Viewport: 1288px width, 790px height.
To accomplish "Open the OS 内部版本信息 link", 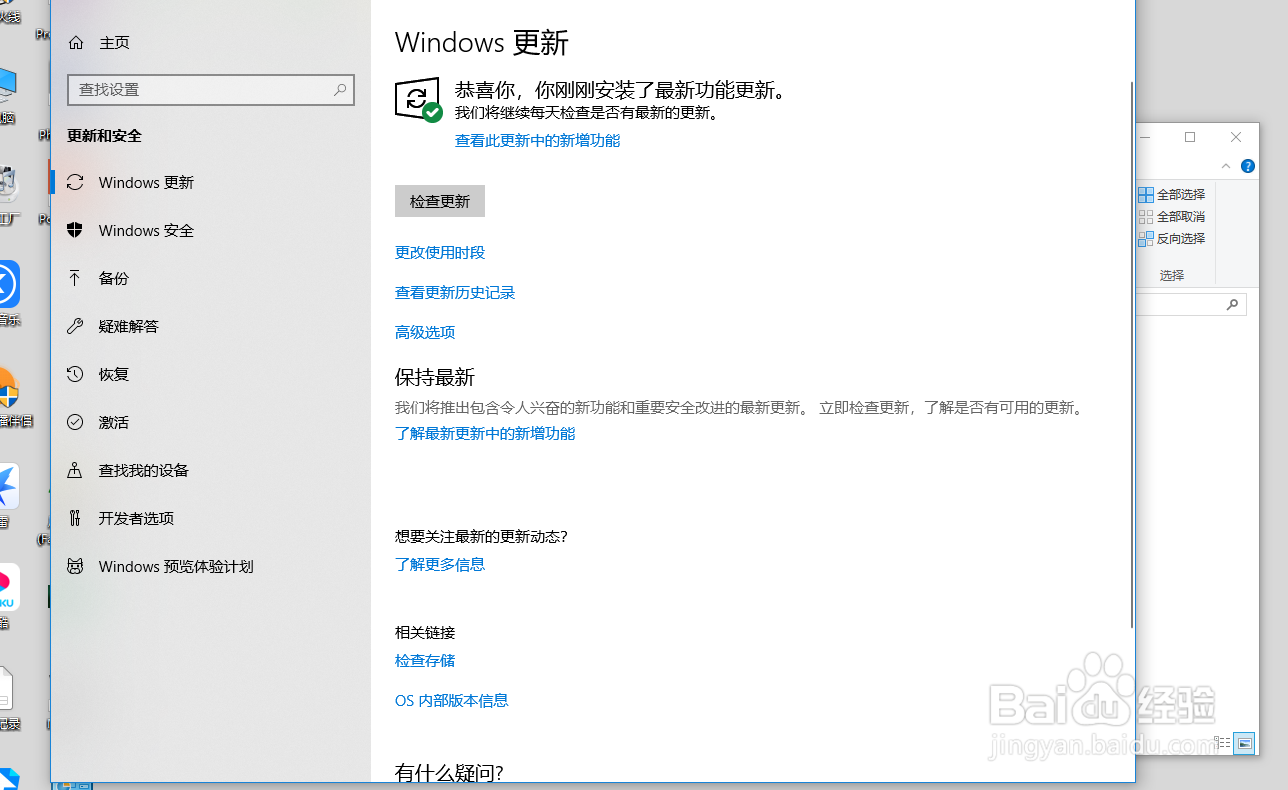I will click(x=452, y=701).
